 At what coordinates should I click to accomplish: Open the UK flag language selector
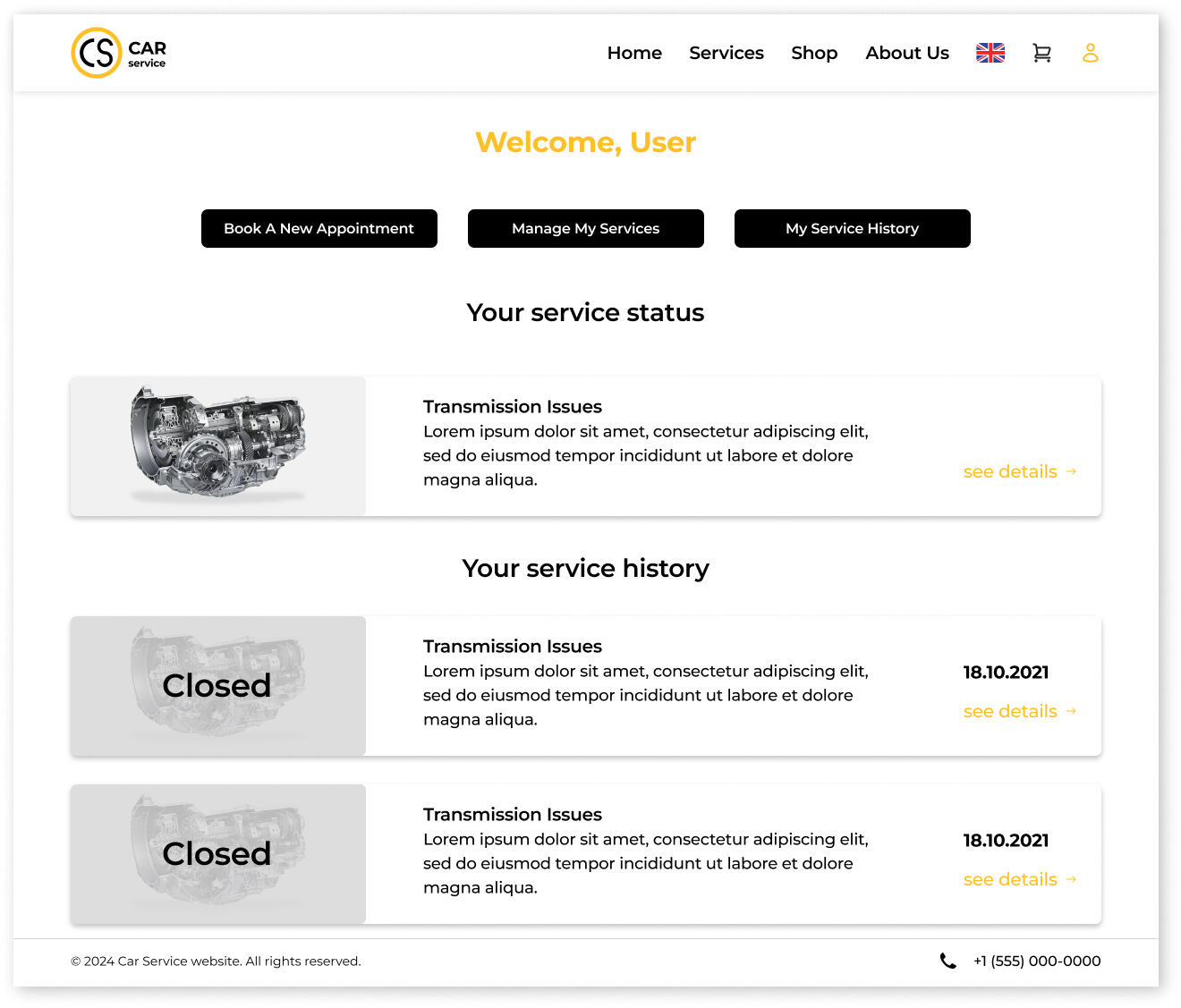point(990,53)
